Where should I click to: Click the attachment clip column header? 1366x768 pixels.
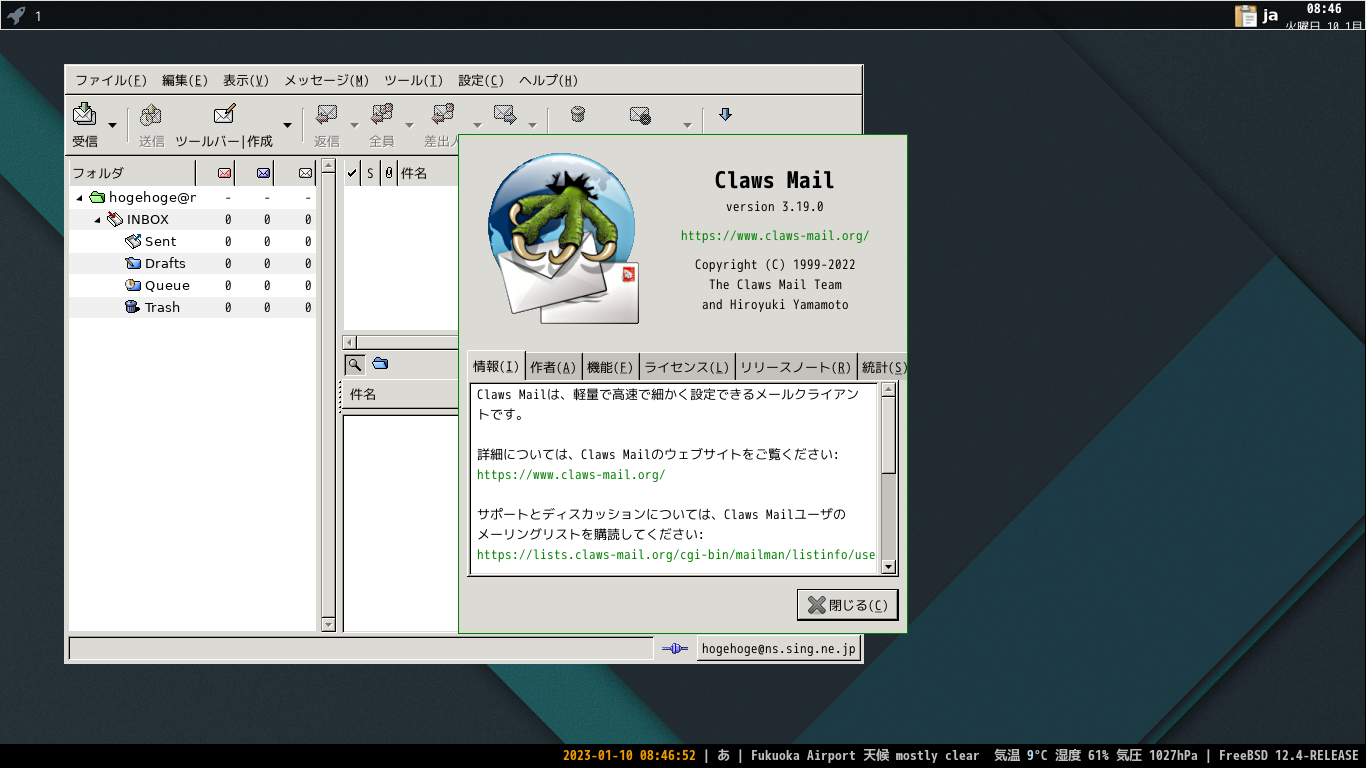pos(389,173)
